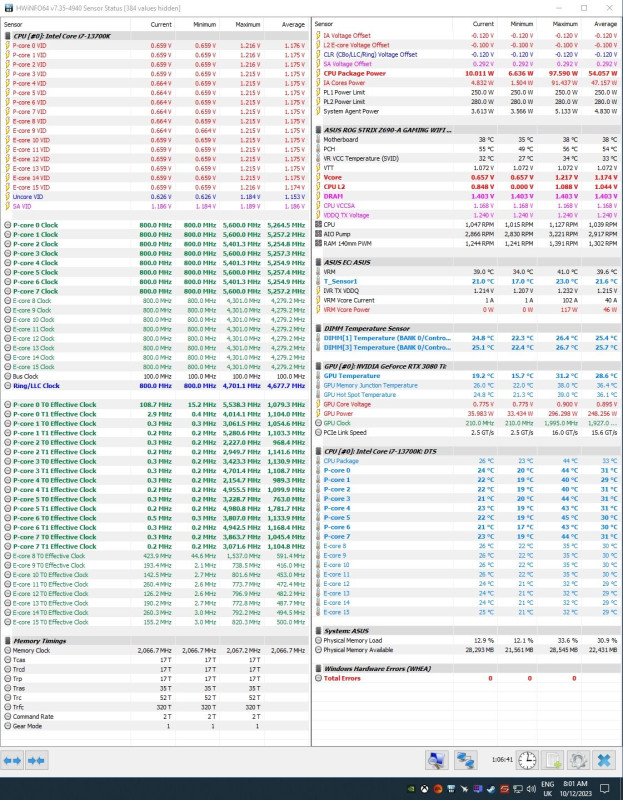The width and height of the screenshot is (623, 800).
Task: Switch the ENG UK input language
Action: click(x=547, y=789)
